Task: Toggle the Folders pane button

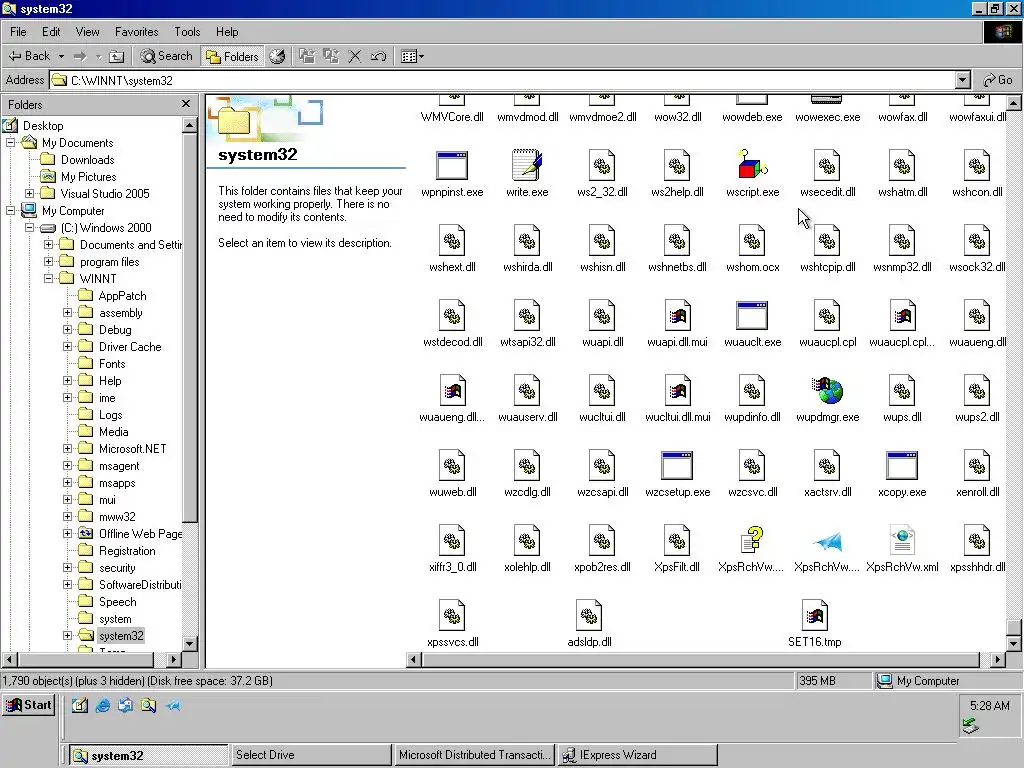Action: [x=232, y=56]
